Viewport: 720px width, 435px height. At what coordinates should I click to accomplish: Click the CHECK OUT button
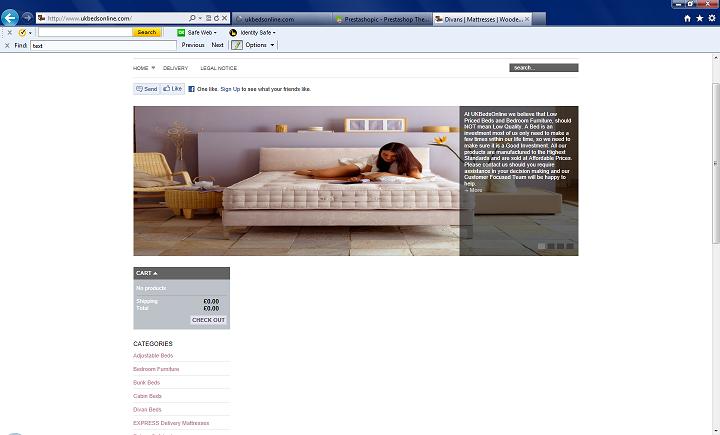(x=208, y=320)
